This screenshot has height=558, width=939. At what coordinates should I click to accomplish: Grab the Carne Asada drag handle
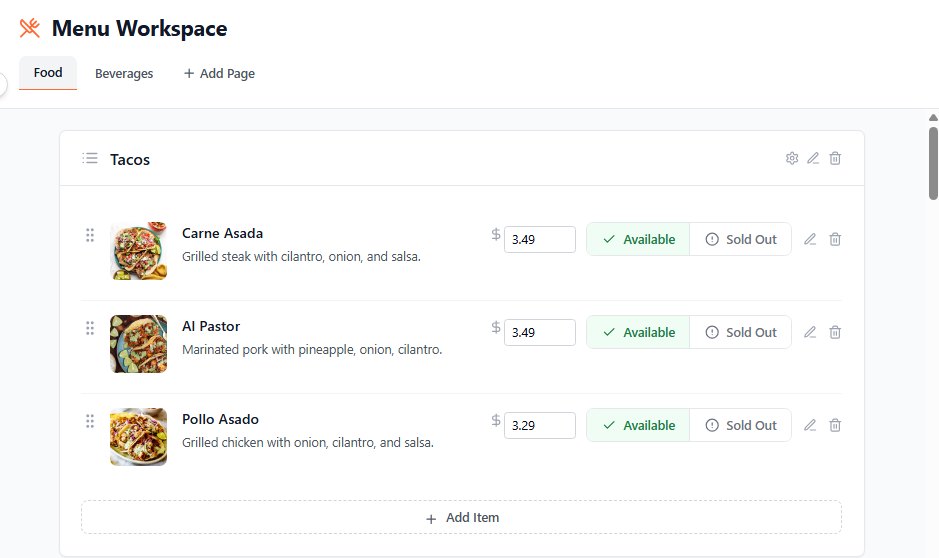tap(90, 235)
